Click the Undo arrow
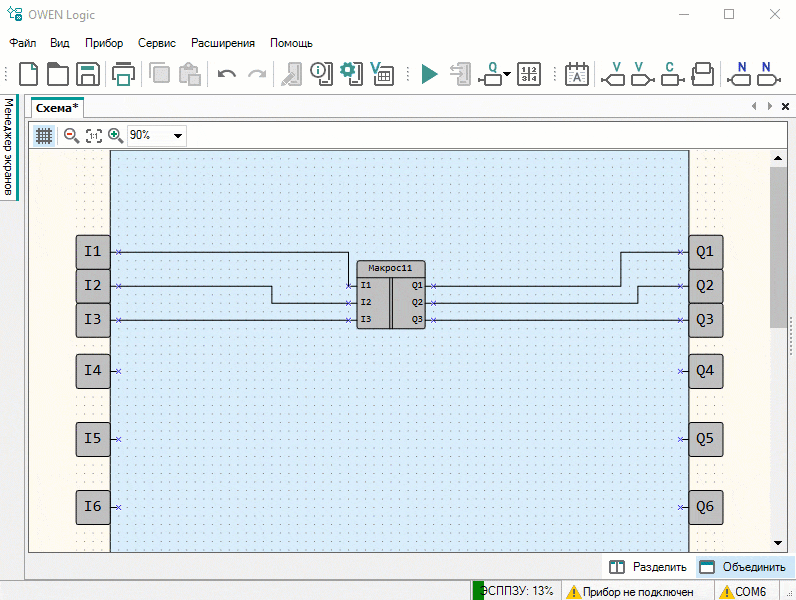 (x=227, y=74)
